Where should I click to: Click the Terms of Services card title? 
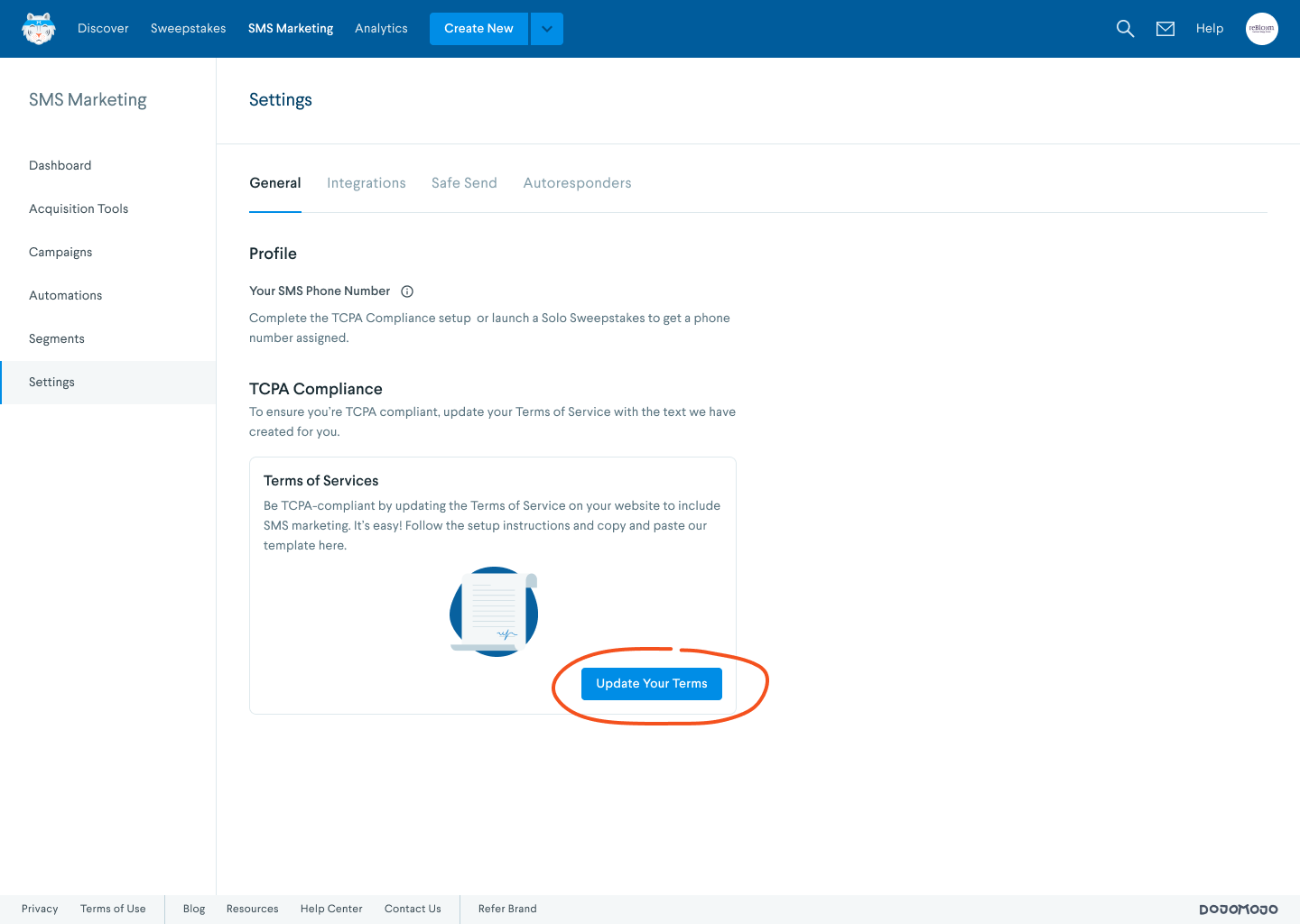[321, 481]
